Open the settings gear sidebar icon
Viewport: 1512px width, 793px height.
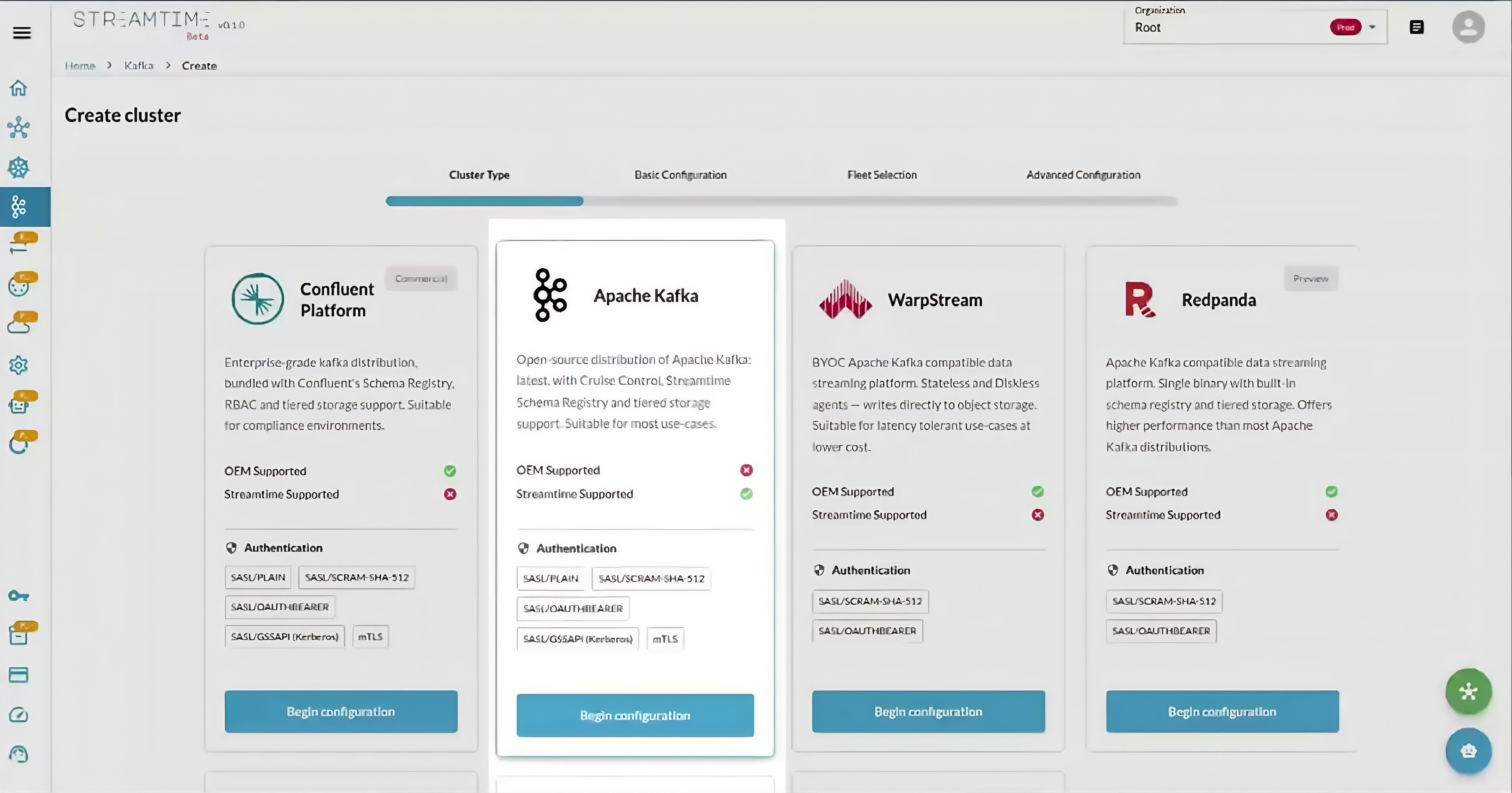[x=19, y=365]
